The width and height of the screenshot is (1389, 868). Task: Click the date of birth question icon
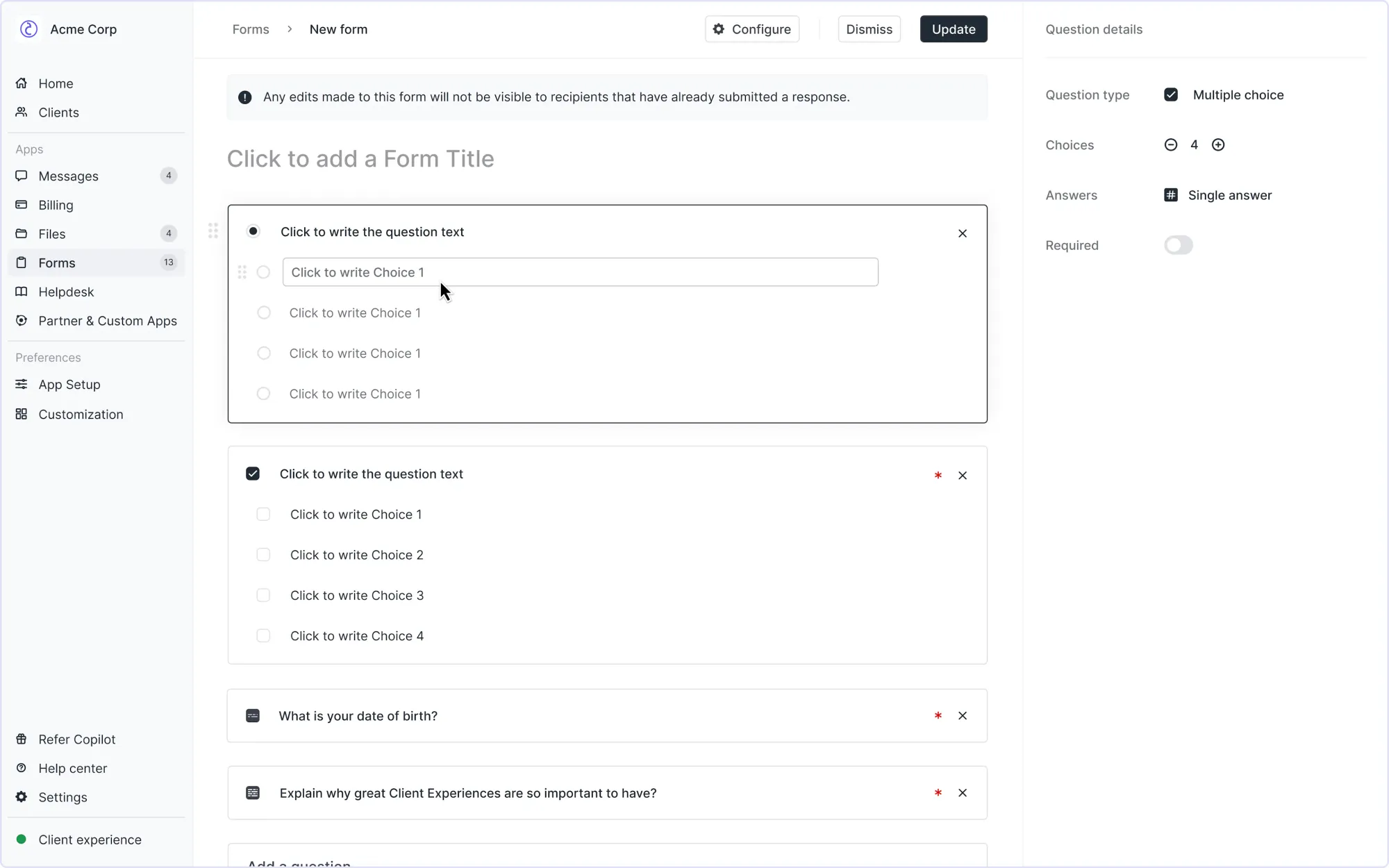[253, 715]
